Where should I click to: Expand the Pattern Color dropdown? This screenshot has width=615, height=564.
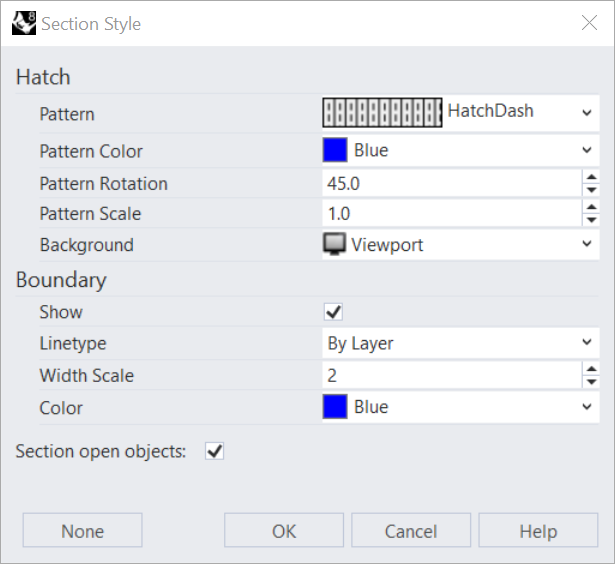[586, 151]
